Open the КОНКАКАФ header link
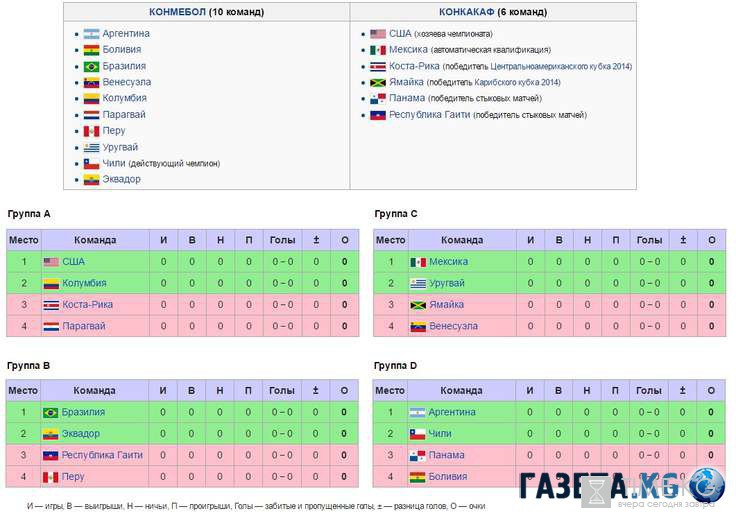 (x=467, y=12)
